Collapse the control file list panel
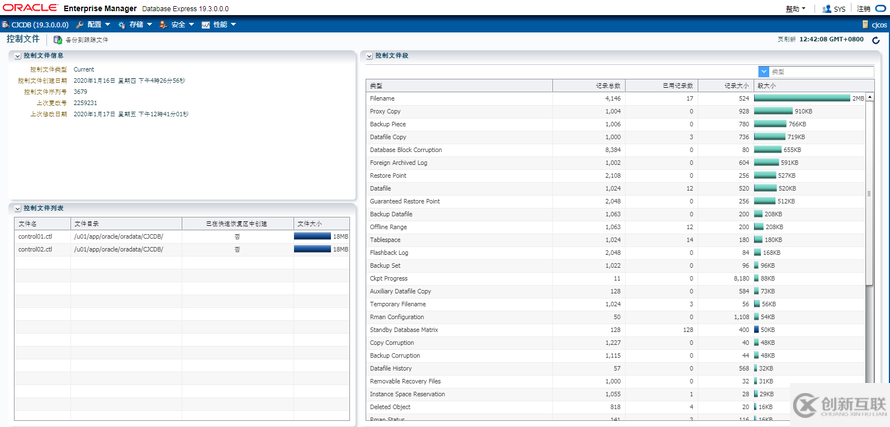 coord(18,208)
